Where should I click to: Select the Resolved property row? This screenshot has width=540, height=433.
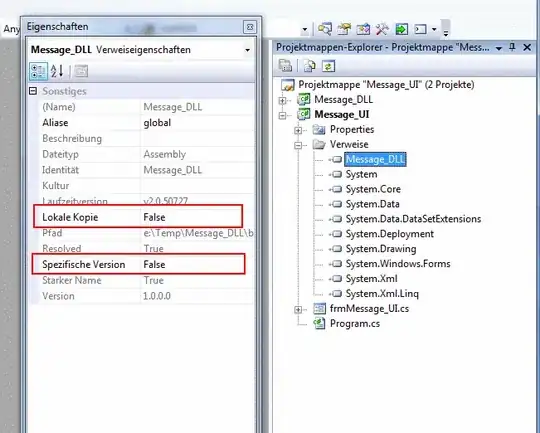142,248
